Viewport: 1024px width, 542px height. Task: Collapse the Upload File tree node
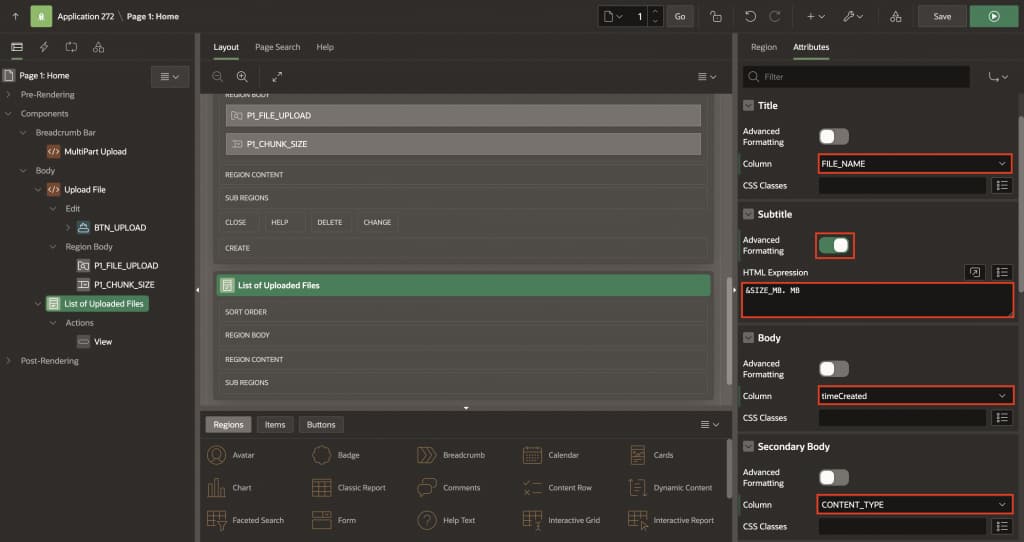(39, 189)
